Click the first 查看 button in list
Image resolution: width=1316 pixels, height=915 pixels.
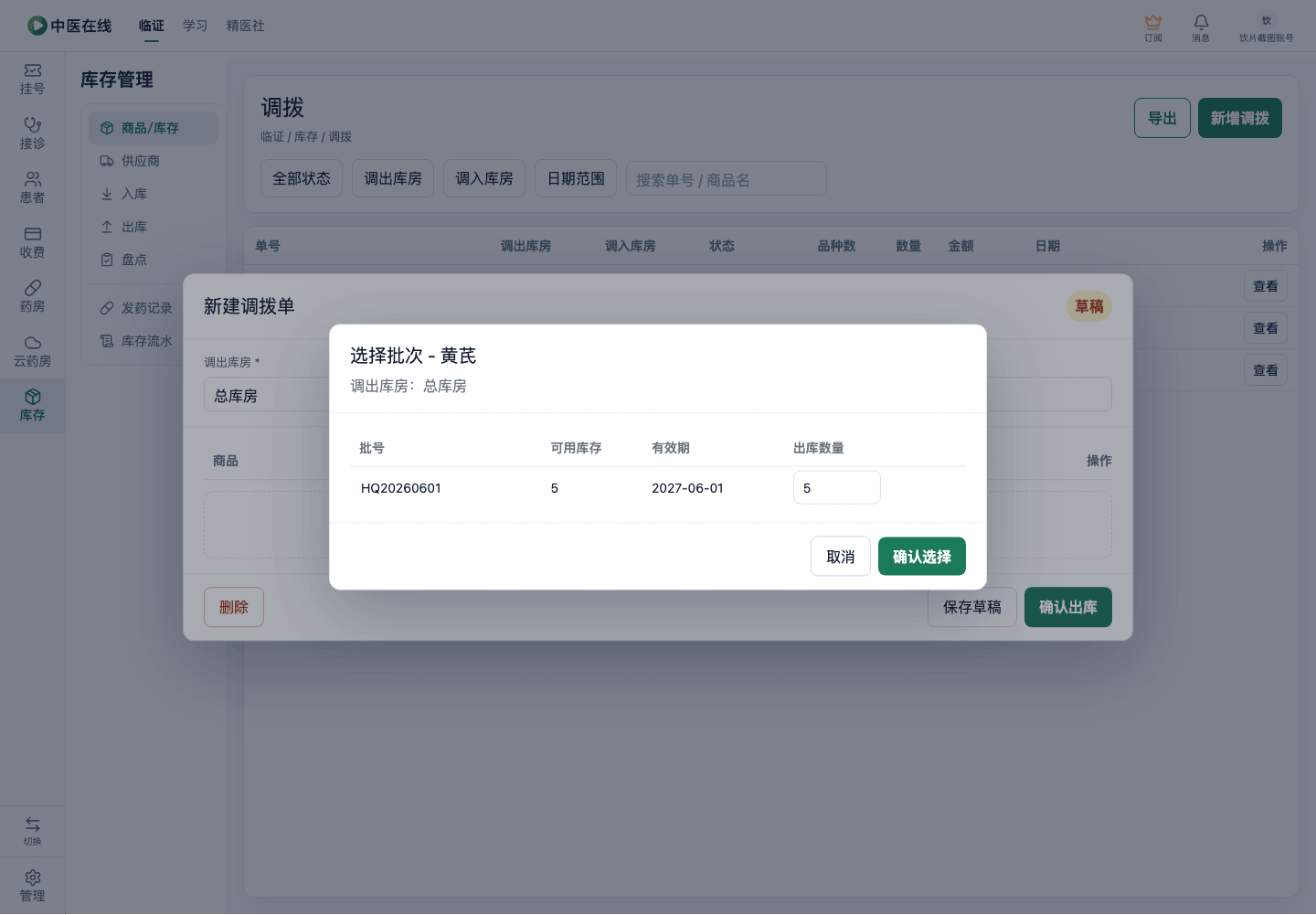pyautogui.click(x=1266, y=286)
